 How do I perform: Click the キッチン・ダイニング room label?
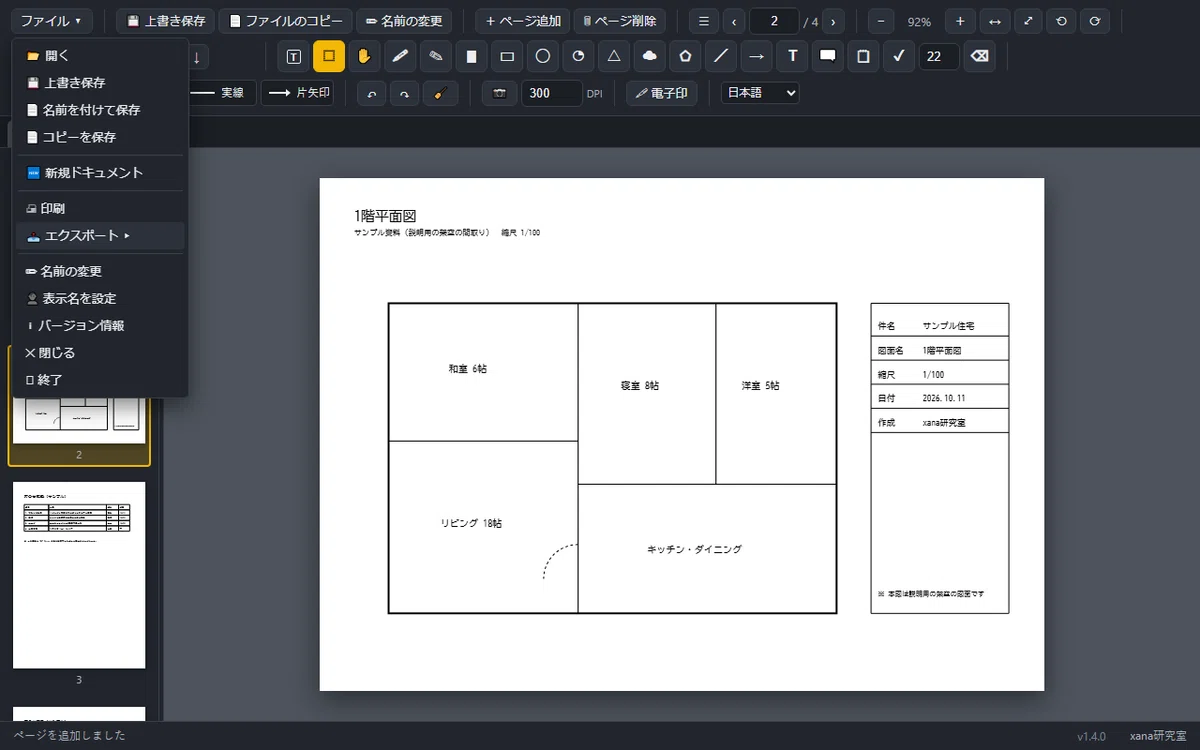(694, 549)
